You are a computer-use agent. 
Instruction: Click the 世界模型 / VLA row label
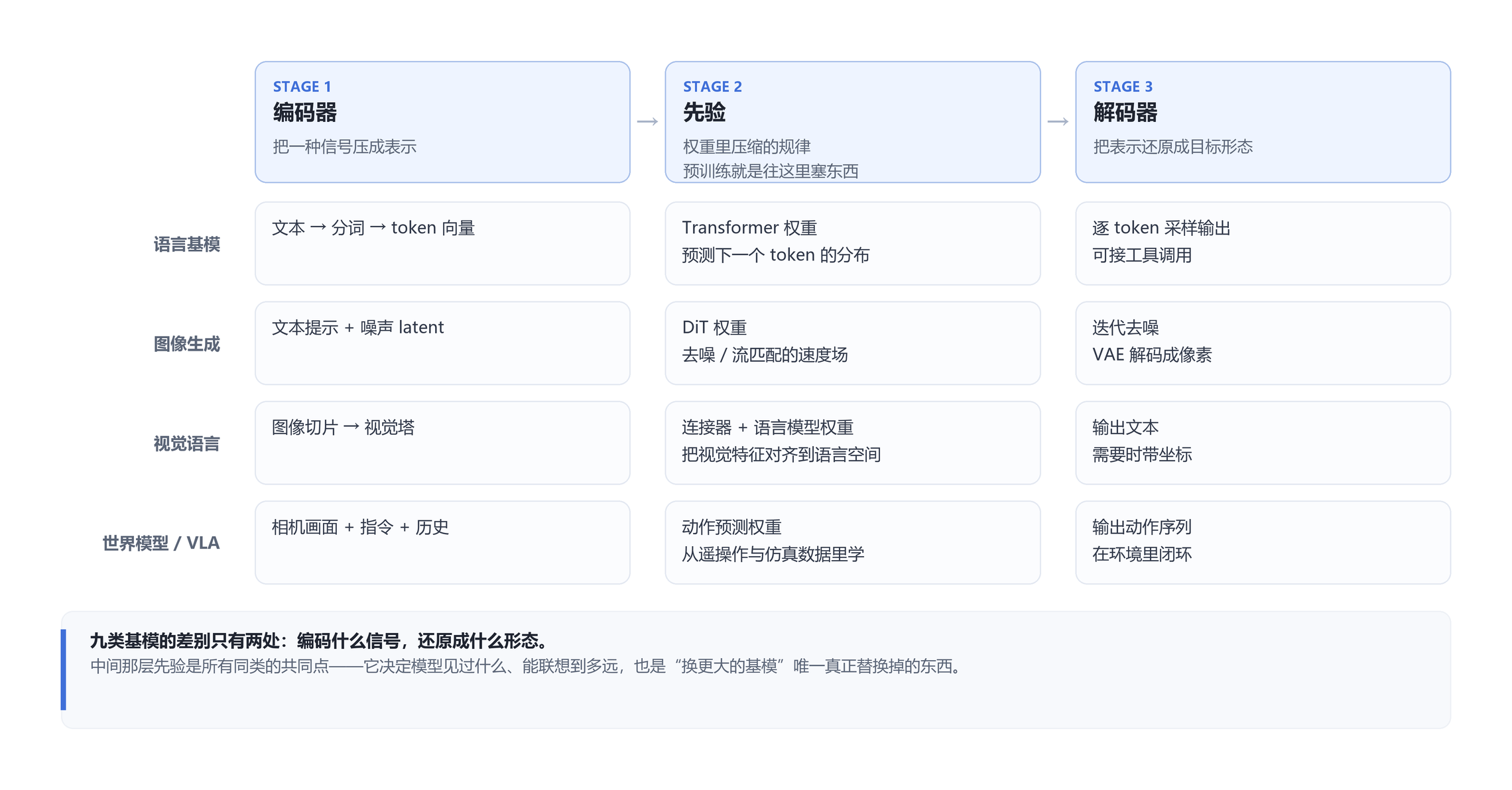160,543
